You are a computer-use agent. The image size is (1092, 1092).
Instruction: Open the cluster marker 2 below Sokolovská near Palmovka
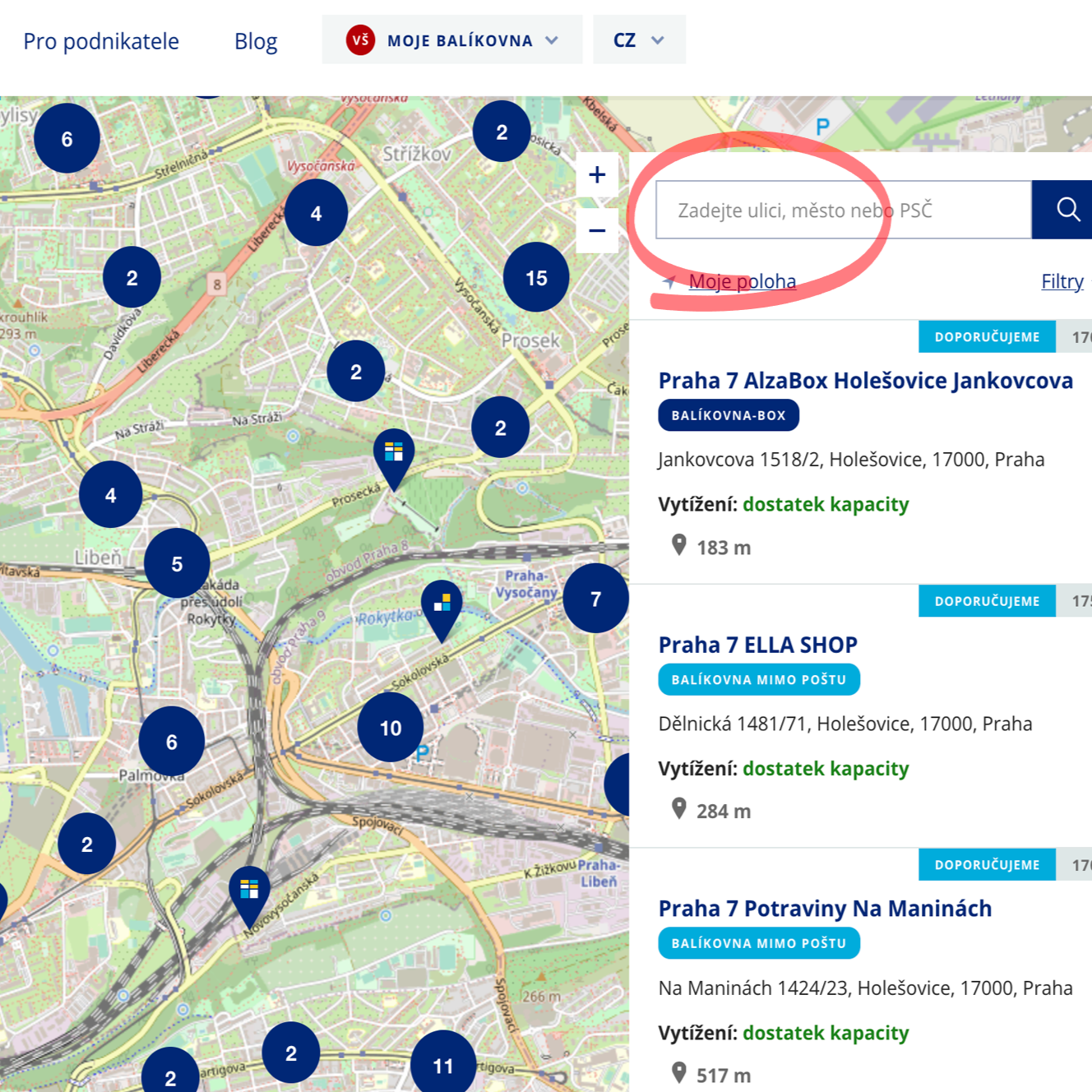coord(87,844)
